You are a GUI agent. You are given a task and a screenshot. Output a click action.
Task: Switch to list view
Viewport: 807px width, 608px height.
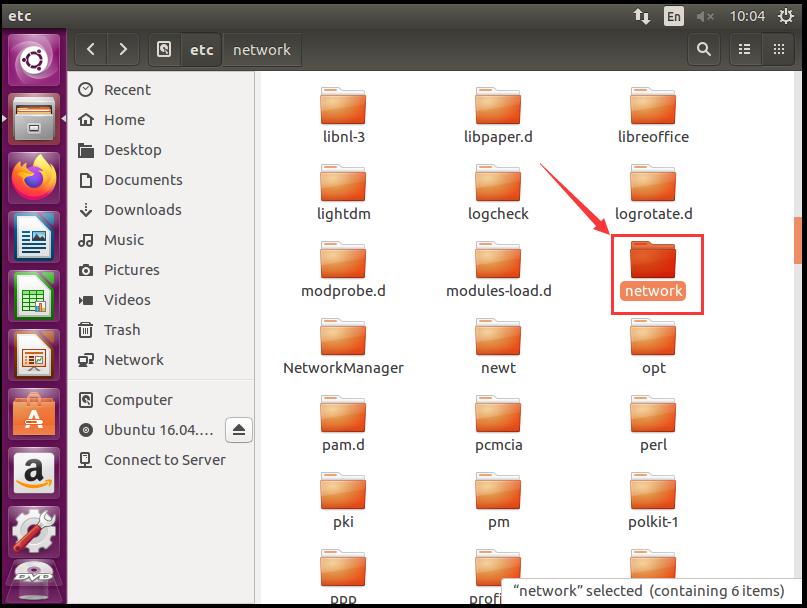pyautogui.click(x=744, y=49)
